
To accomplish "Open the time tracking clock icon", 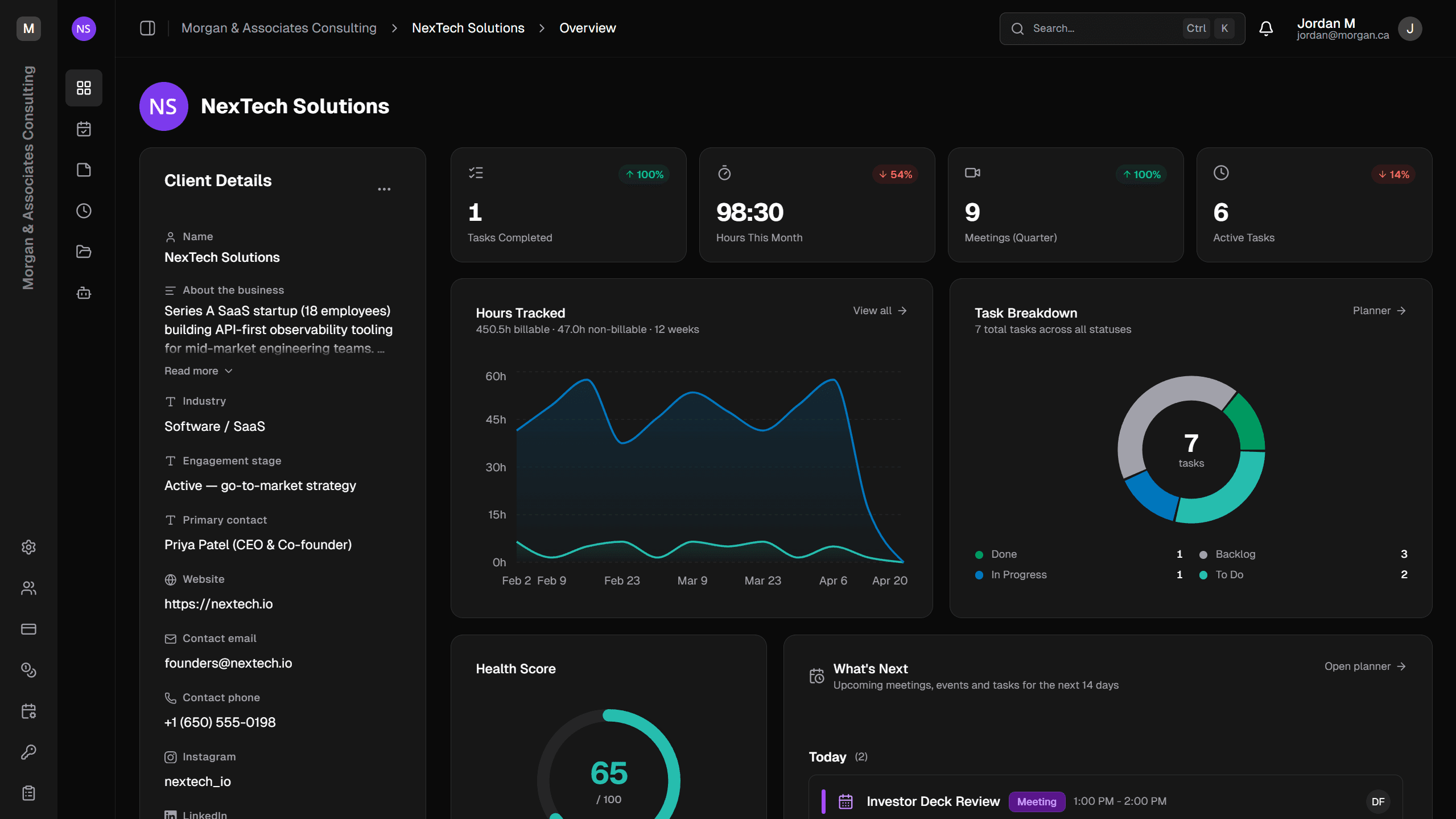I will click(84, 211).
